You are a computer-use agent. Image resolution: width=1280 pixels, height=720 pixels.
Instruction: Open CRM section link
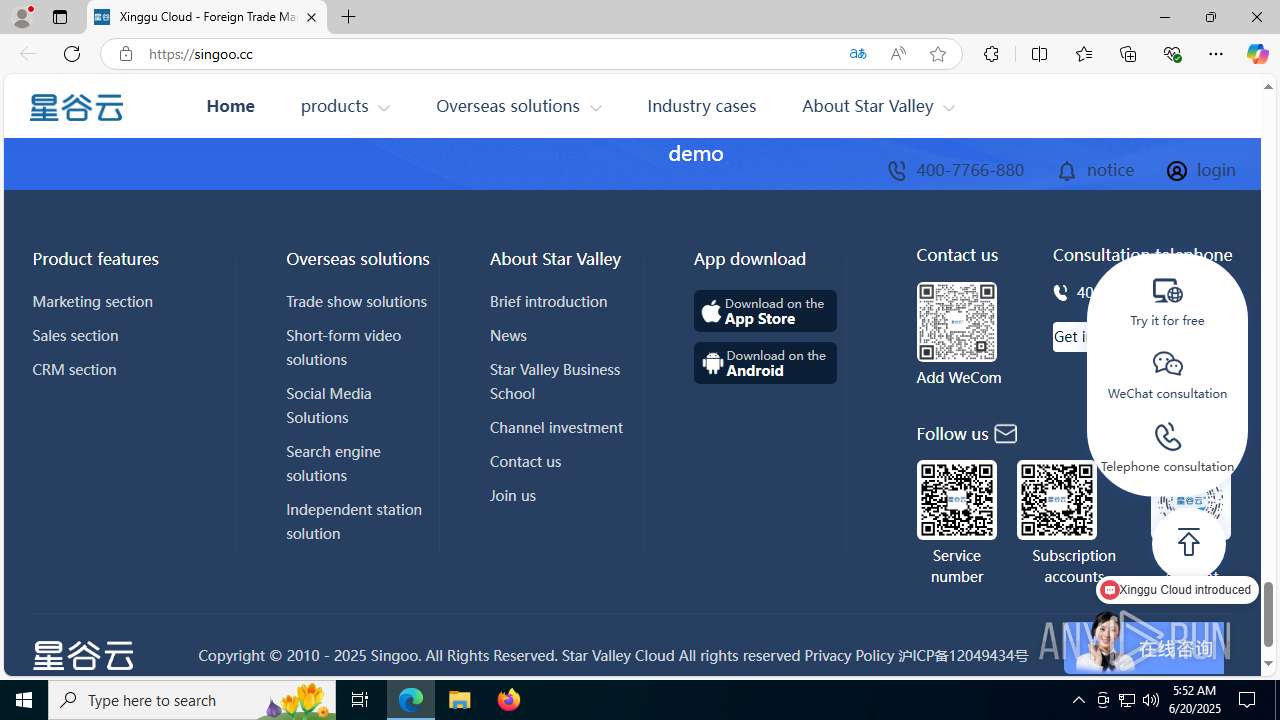(74, 369)
